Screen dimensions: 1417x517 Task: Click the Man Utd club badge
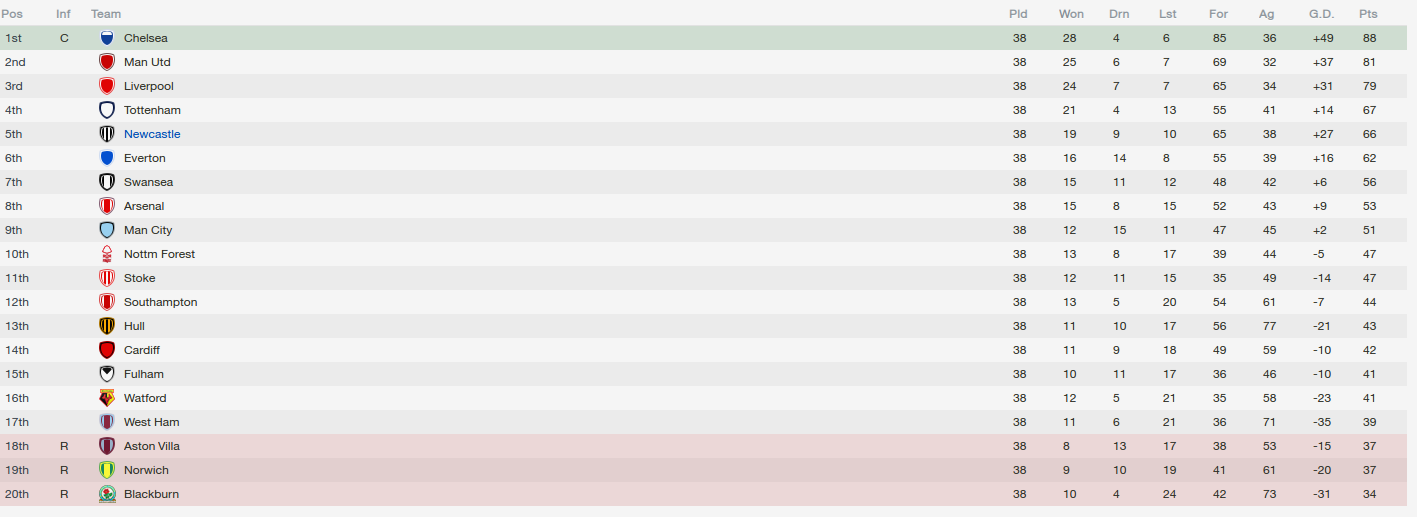[x=107, y=62]
